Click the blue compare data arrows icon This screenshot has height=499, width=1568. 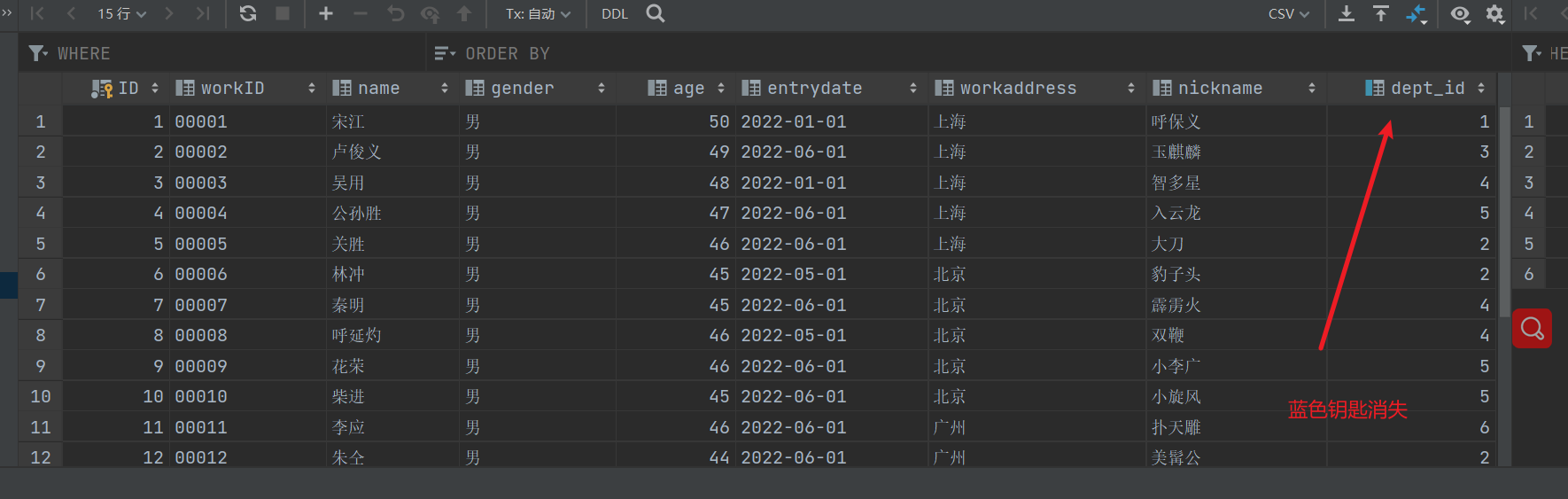click(1417, 13)
